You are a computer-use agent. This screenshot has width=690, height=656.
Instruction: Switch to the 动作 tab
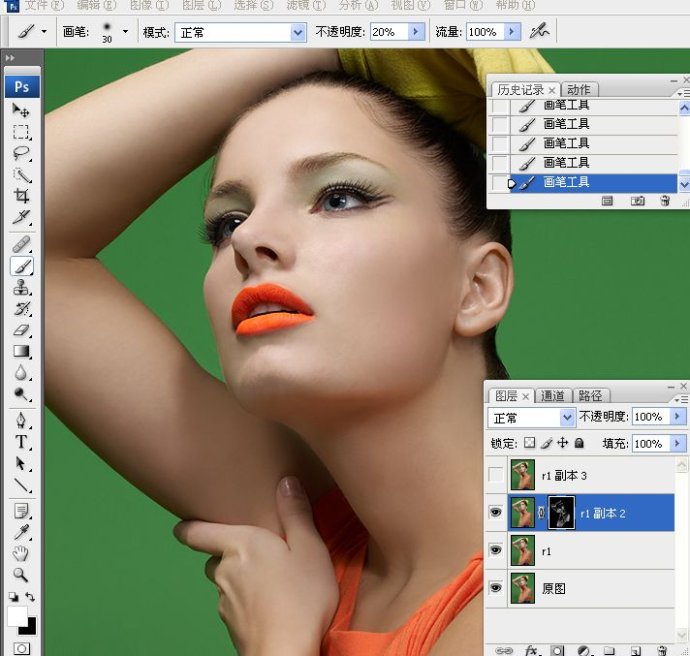[x=579, y=90]
